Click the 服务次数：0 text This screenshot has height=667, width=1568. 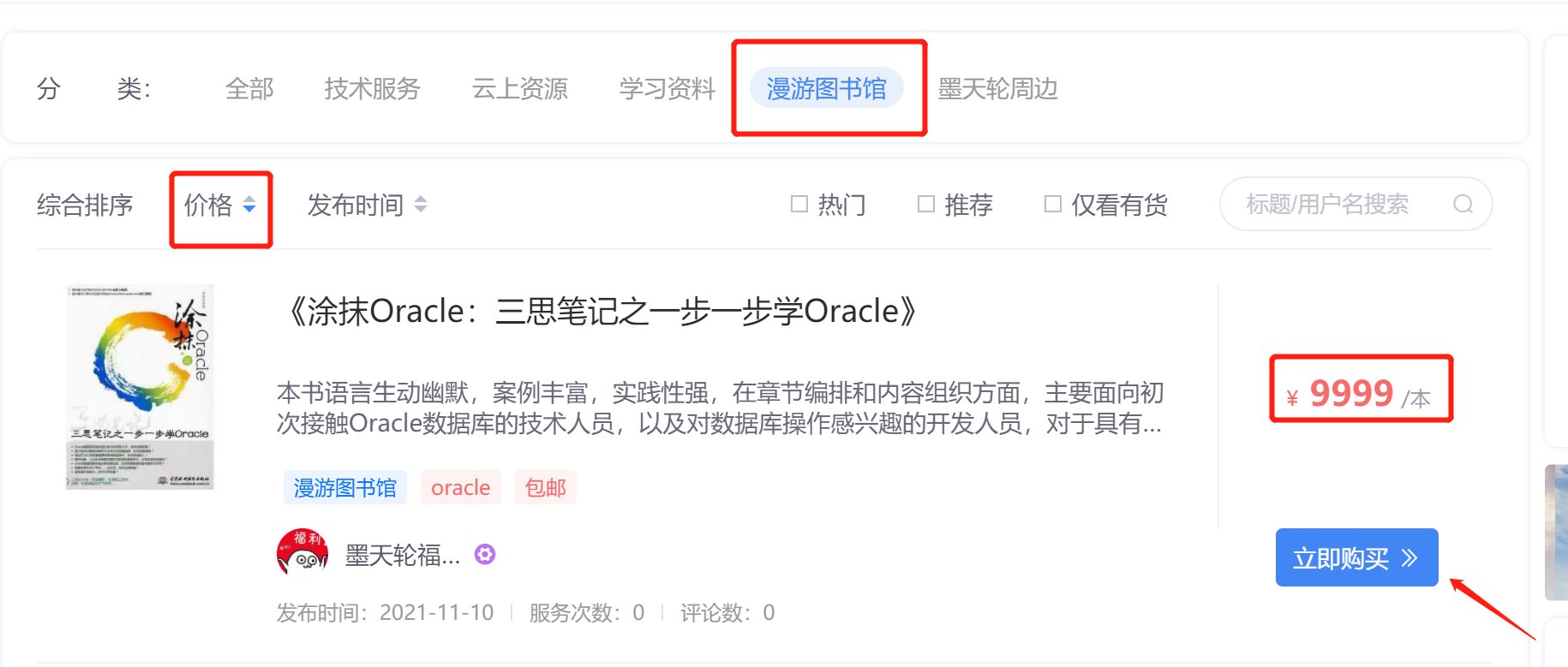pyautogui.click(x=587, y=612)
